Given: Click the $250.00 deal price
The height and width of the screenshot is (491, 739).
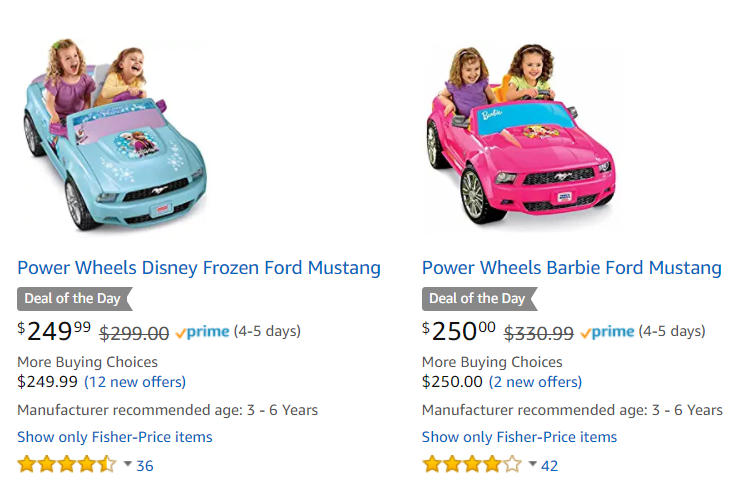Looking at the screenshot, I should coord(459,331).
